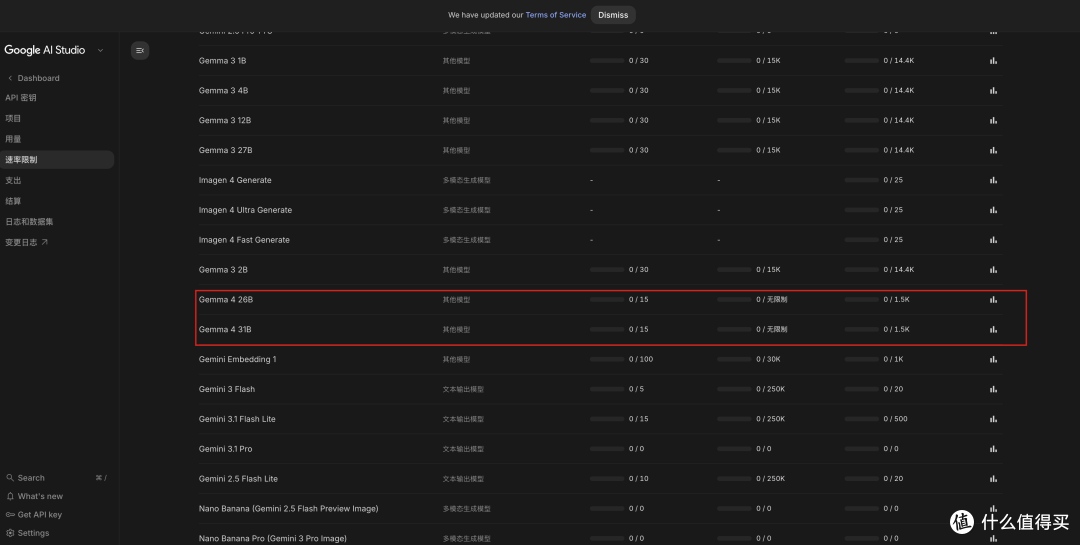Click the 0 / 10 value for Gemini 2.5 Flash Lite
The width and height of the screenshot is (1080, 545).
click(x=638, y=479)
